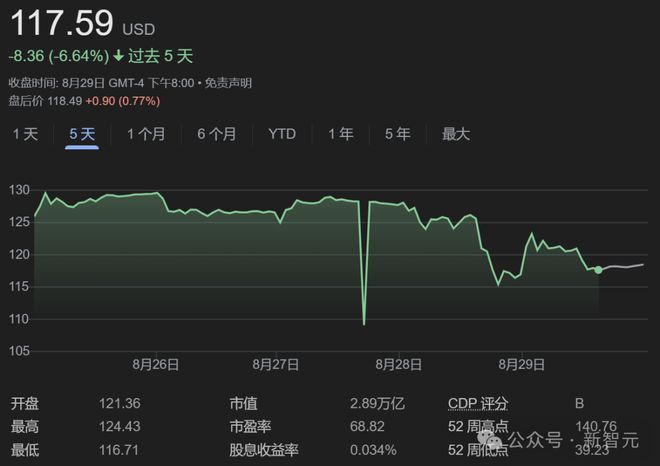
Task: Click the 8月29日 date label on axis
Action: point(522,364)
